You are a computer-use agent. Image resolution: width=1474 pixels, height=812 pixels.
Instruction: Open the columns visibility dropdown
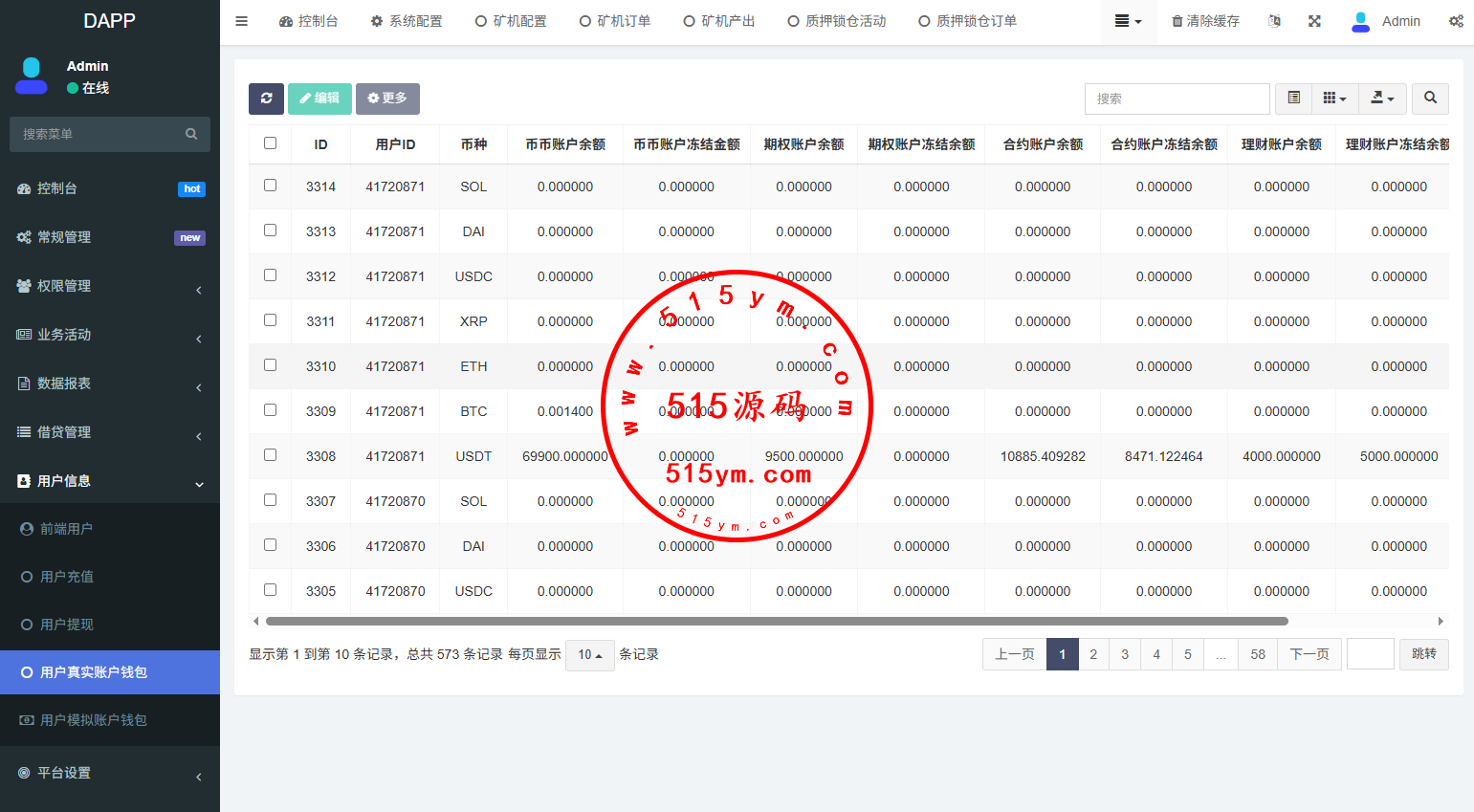1334,99
